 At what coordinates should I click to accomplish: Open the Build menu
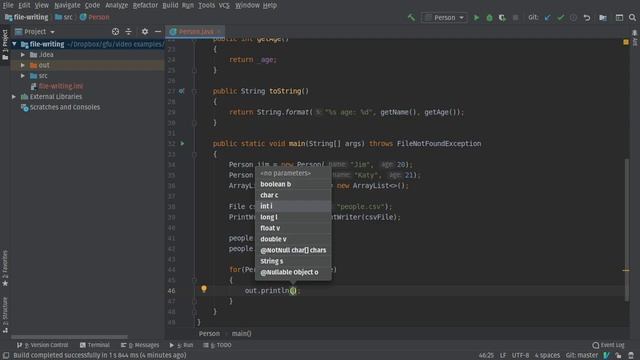170,5
